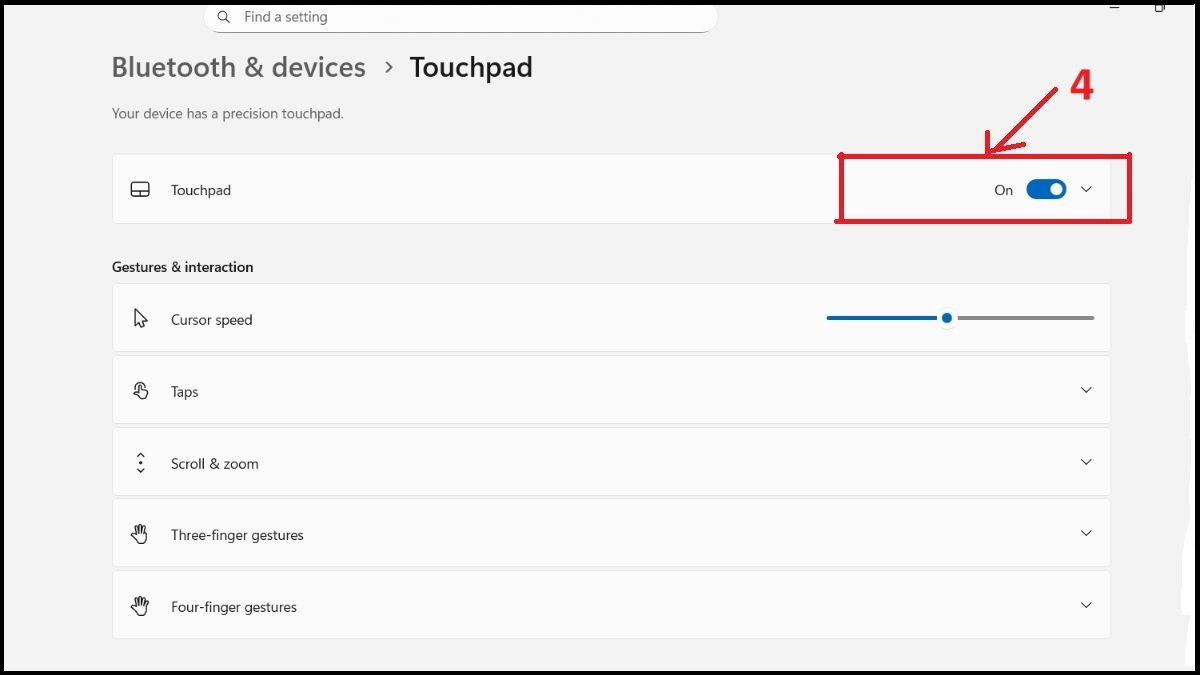Image resolution: width=1200 pixels, height=675 pixels.
Task: Click the four-finger hand icon
Action: pos(140,605)
